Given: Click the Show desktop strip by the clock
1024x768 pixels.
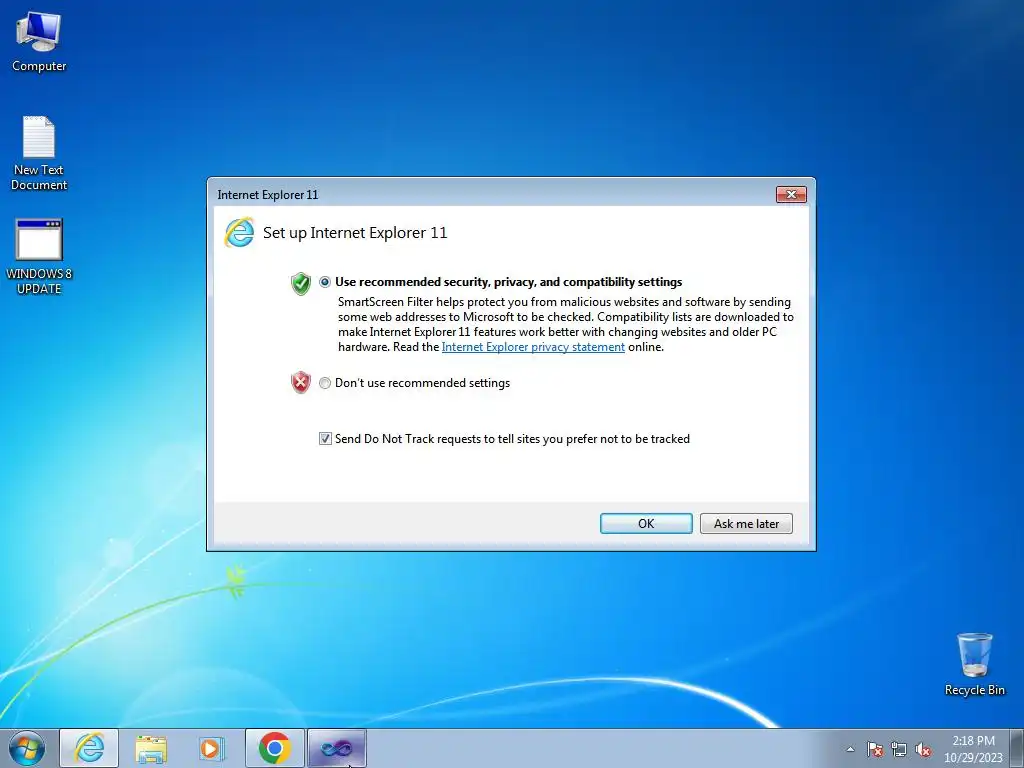Looking at the screenshot, I should pyautogui.click(x=1017, y=748).
